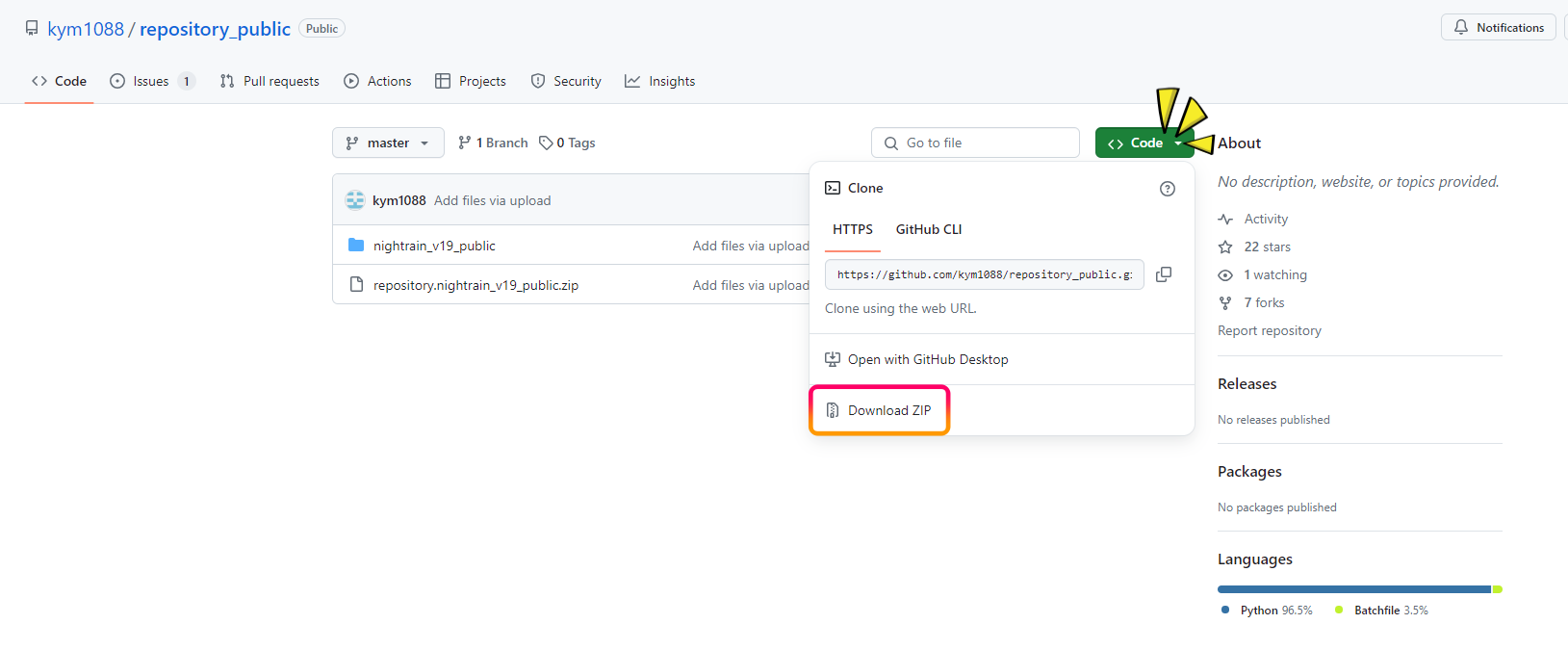The height and width of the screenshot is (650, 1568).
Task: Click the star icon beside 22 stars
Action: (1225, 247)
